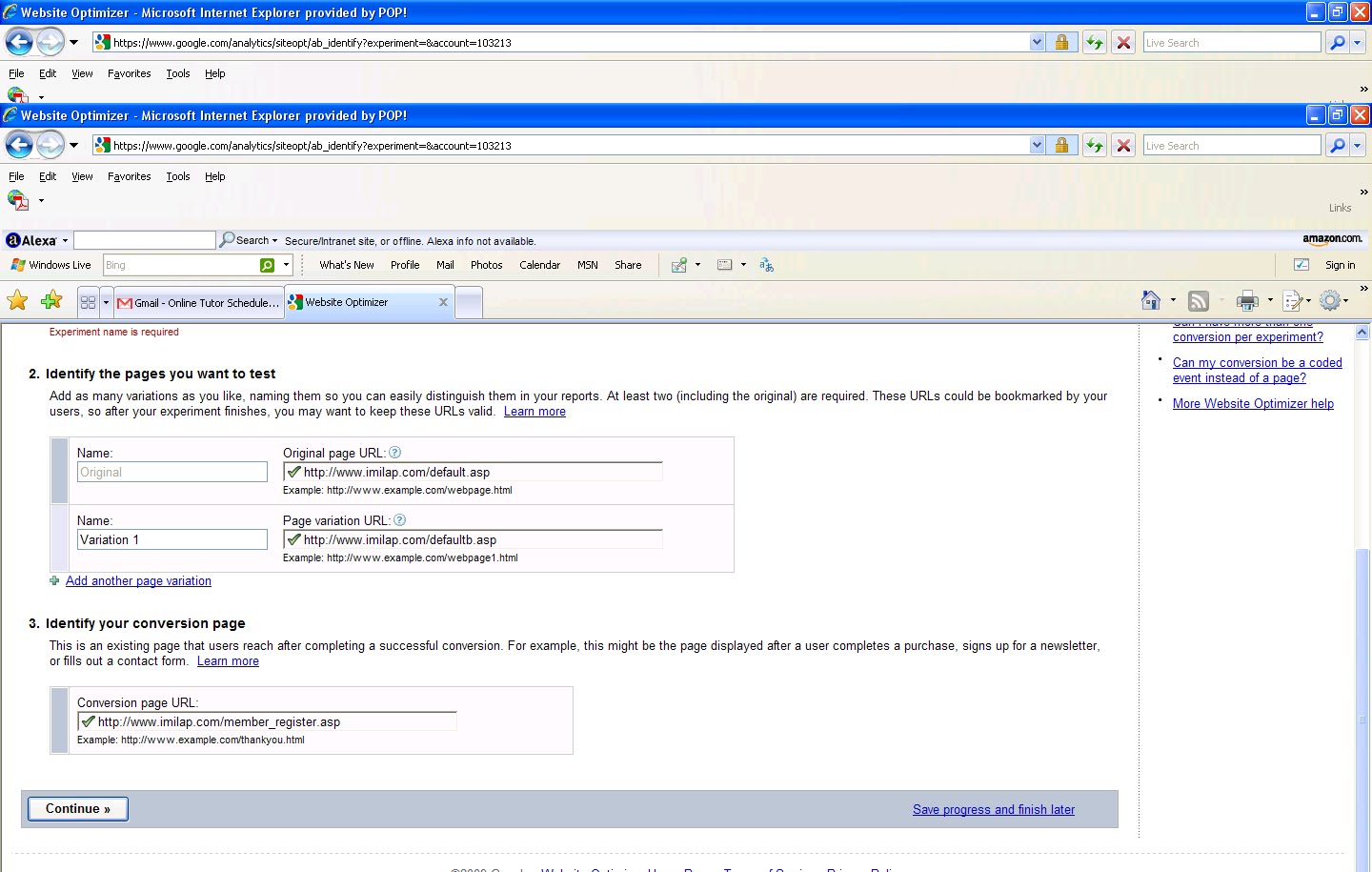Open the Home page icon

(1152, 300)
